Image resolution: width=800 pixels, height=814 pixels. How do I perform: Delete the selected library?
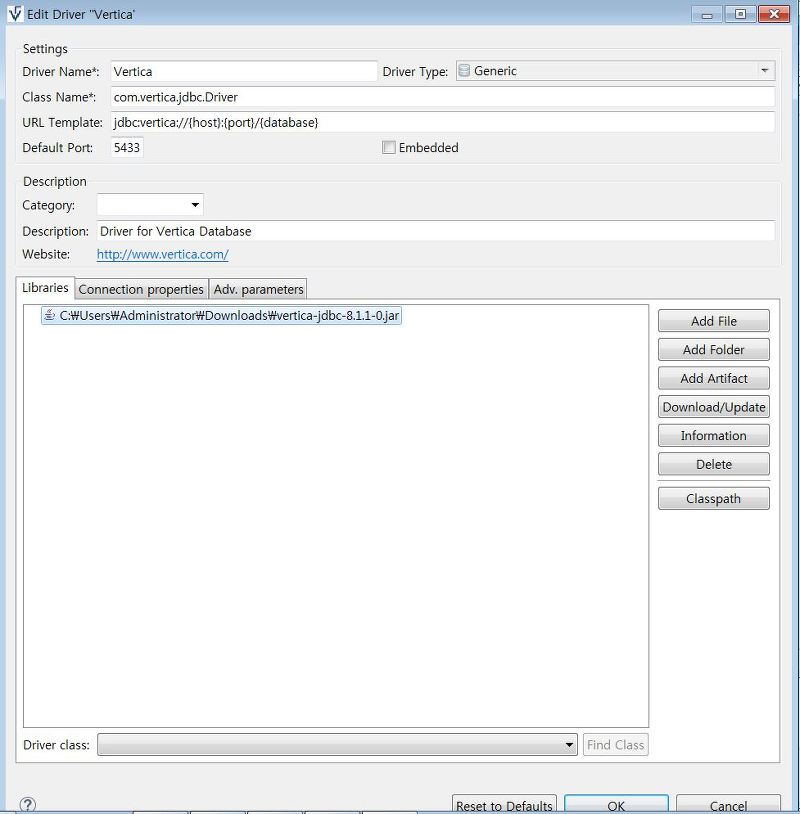[714, 464]
